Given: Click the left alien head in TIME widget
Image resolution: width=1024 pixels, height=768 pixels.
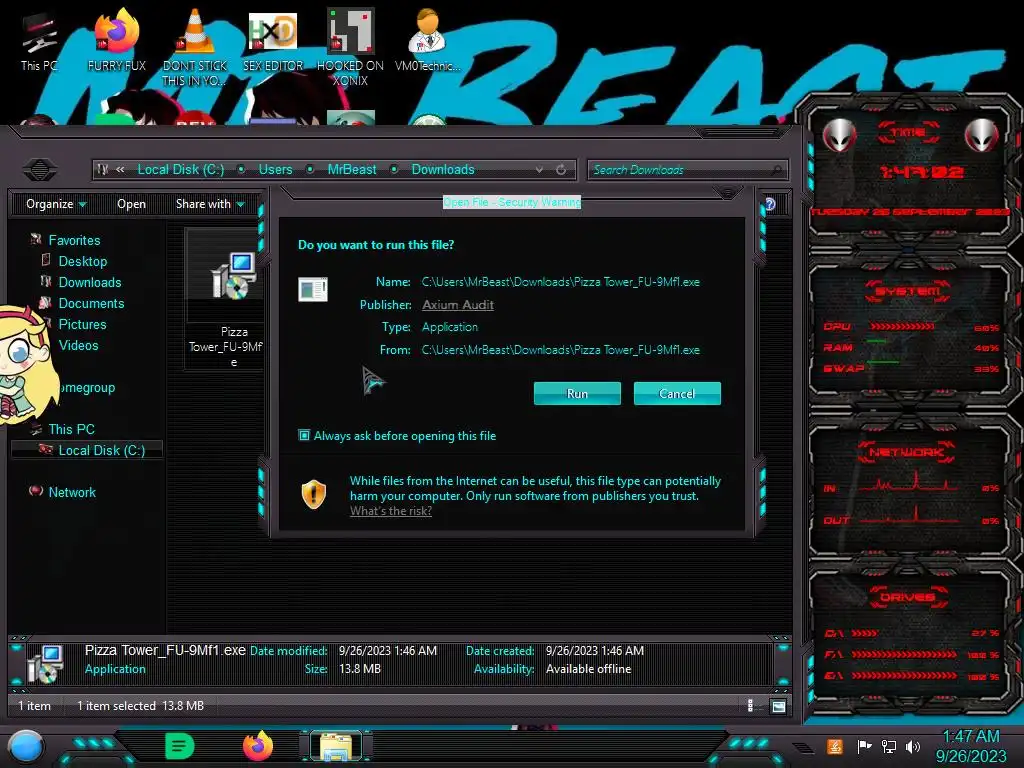Looking at the screenshot, I should (839, 135).
